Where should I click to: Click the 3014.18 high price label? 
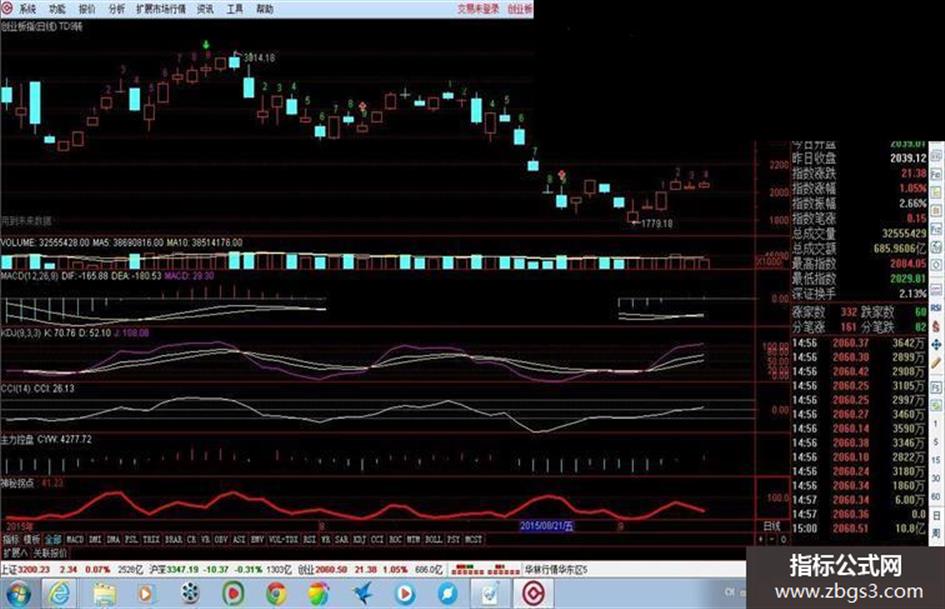coord(259,58)
